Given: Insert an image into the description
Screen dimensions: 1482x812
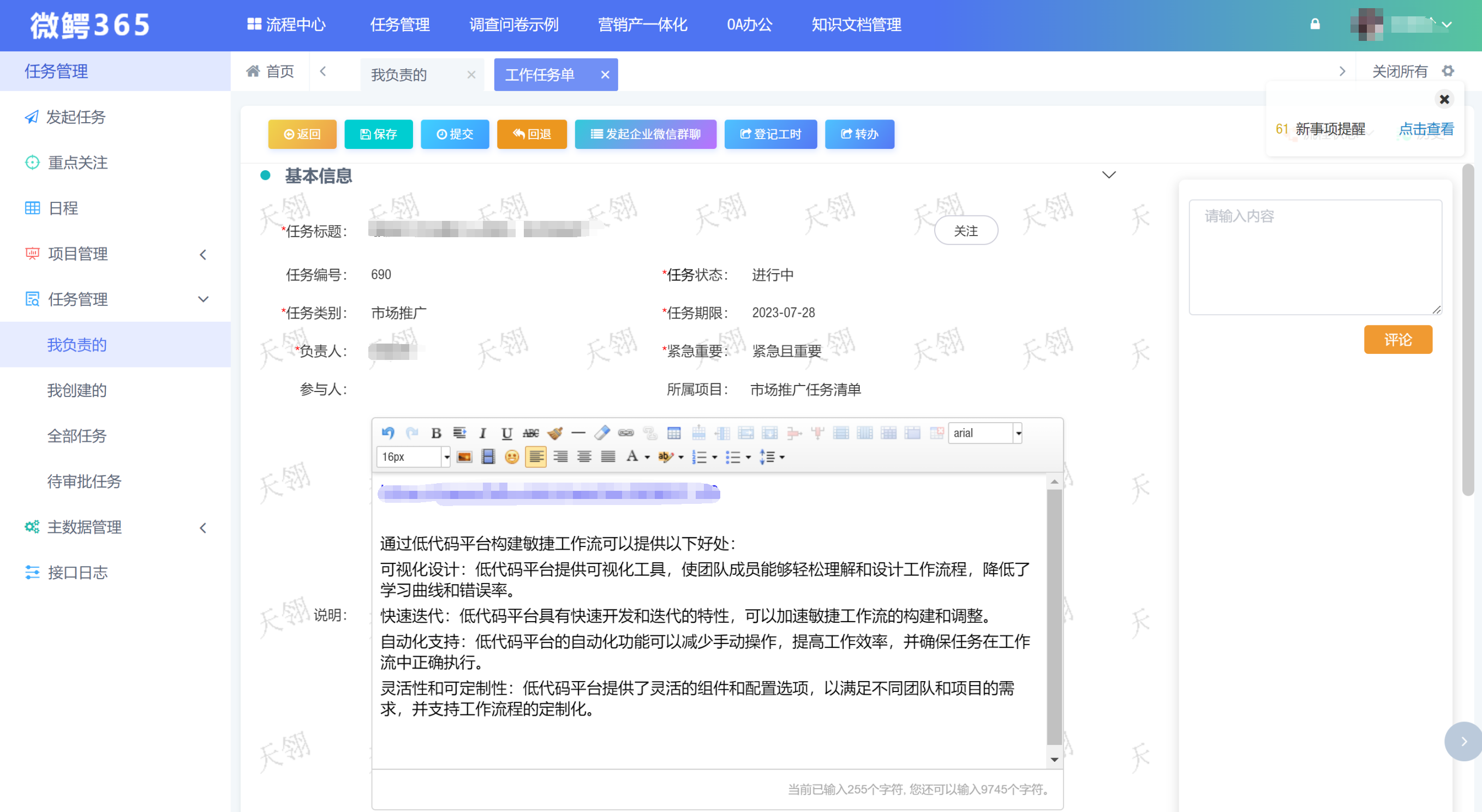Looking at the screenshot, I should (464, 457).
